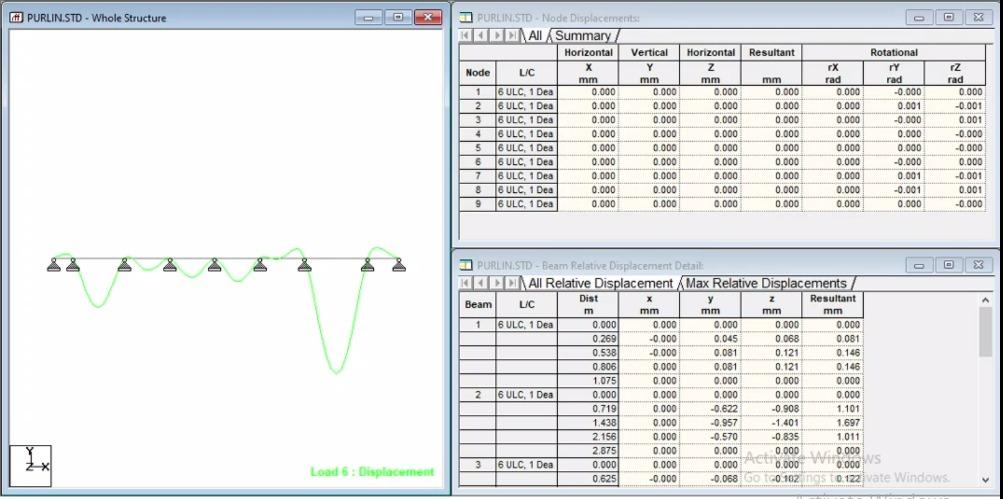Select All Relative Displacement tab

(601, 283)
